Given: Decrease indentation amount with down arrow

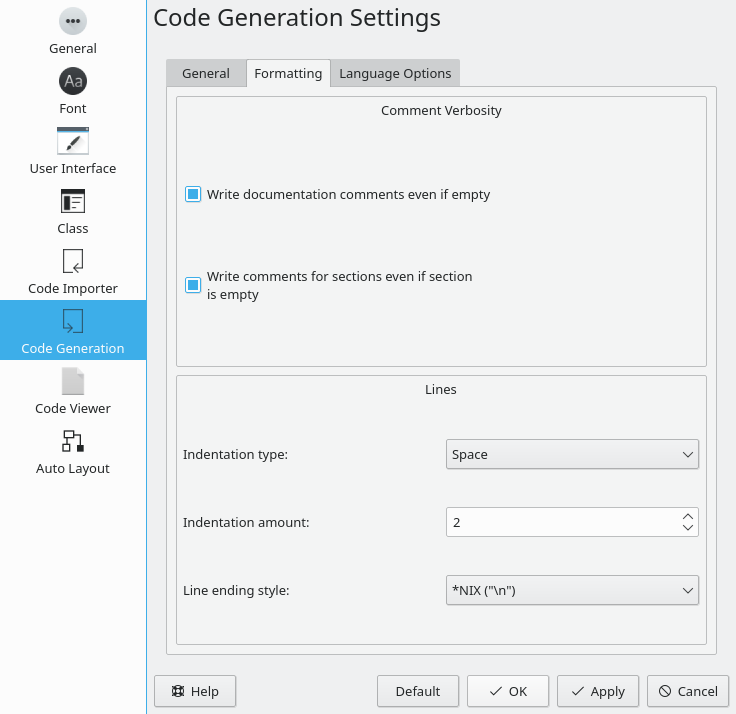Looking at the screenshot, I should 688,528.
